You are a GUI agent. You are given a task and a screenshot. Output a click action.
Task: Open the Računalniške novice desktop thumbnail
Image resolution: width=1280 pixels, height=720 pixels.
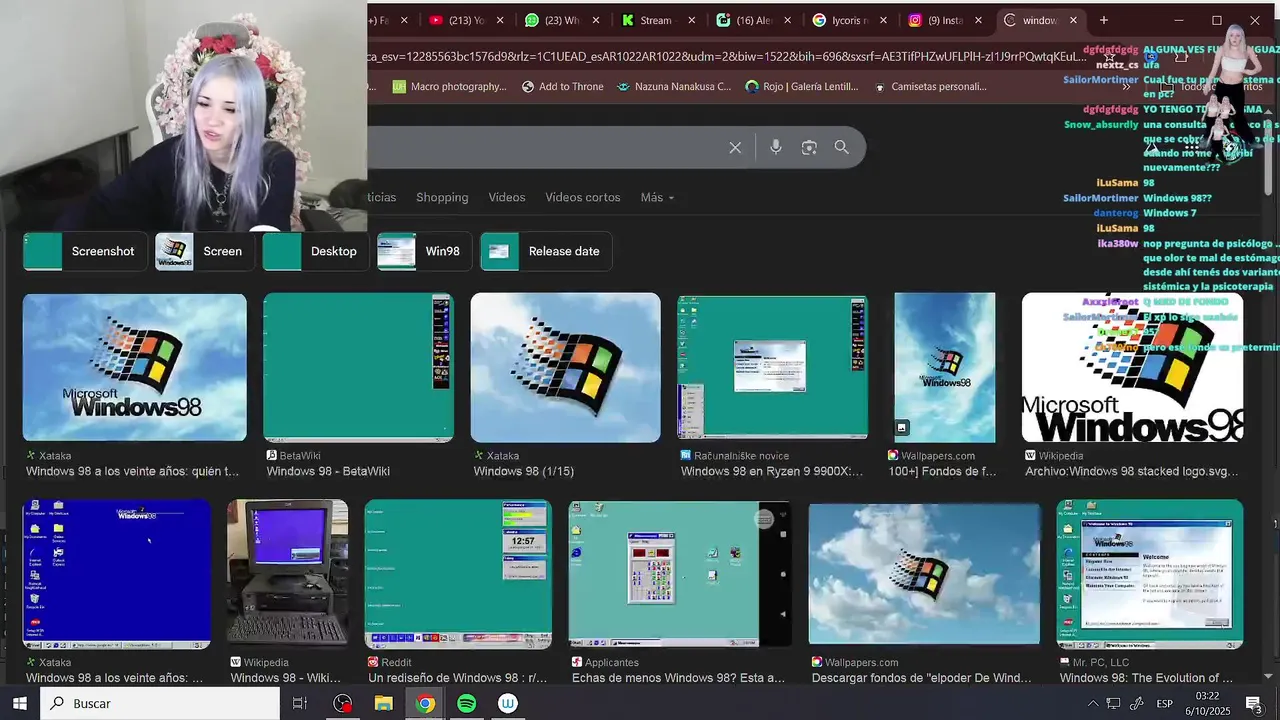[773, 367]
